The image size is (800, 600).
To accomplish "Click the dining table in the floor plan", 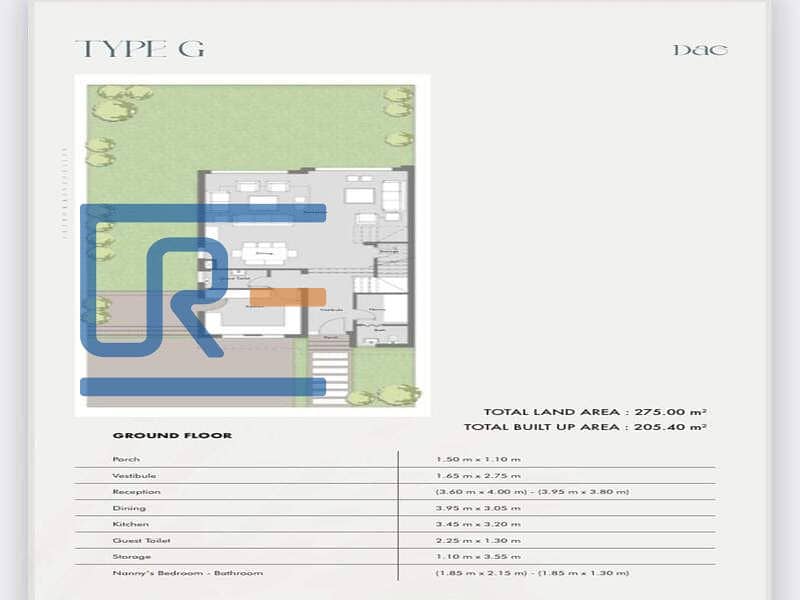I will click(x=263, y=253).
